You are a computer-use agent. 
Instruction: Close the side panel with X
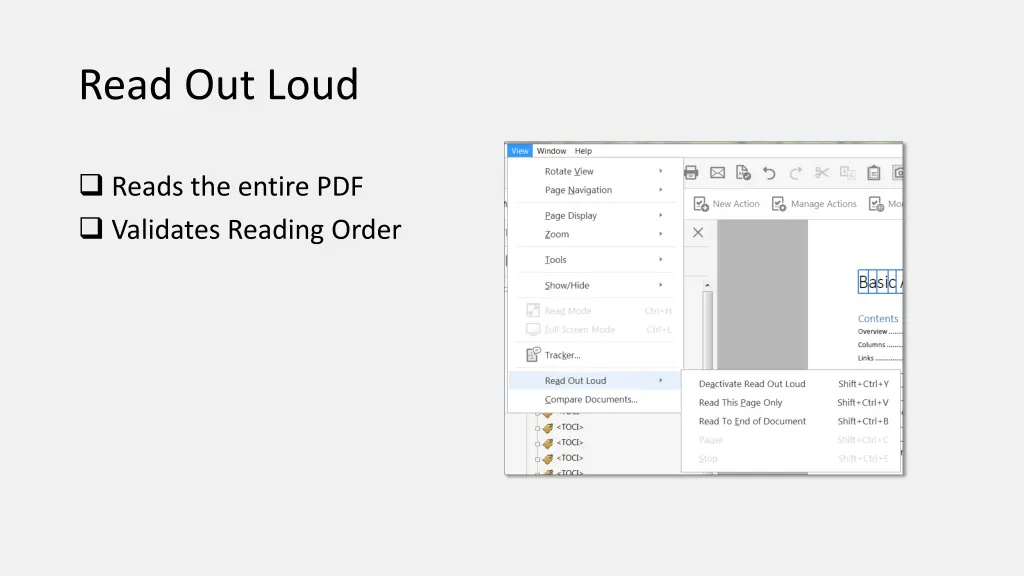[698, 233]
